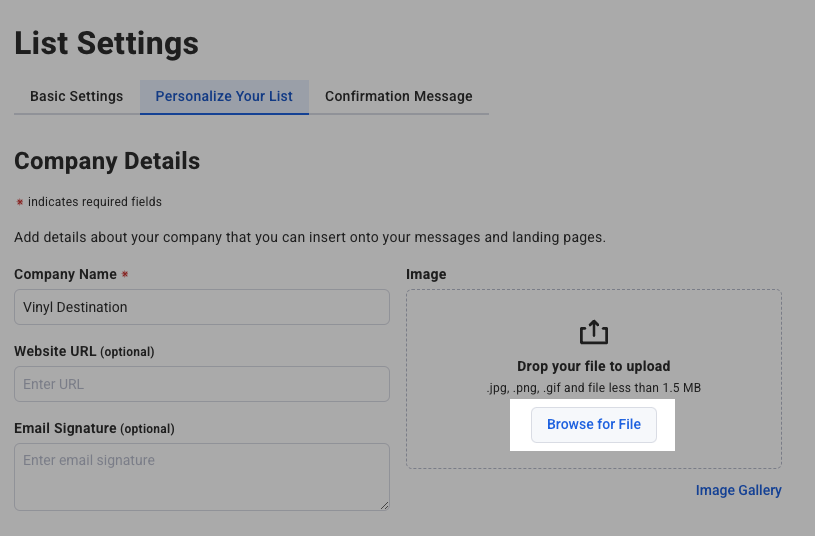The width and height of the screenshot is (815, 536).
Task: Grab the Email Signature textarea resize handle
Action: [x=383, y=505]
